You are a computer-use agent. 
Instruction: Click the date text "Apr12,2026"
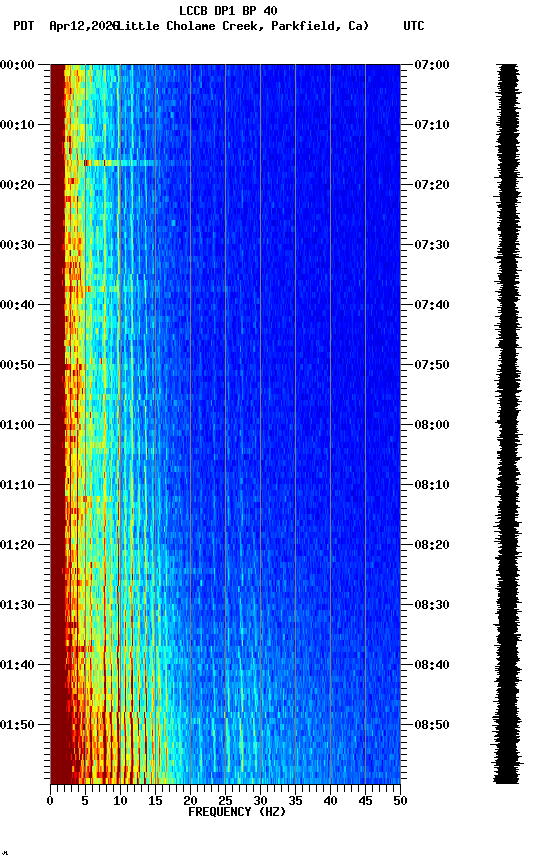pos(84,26)
